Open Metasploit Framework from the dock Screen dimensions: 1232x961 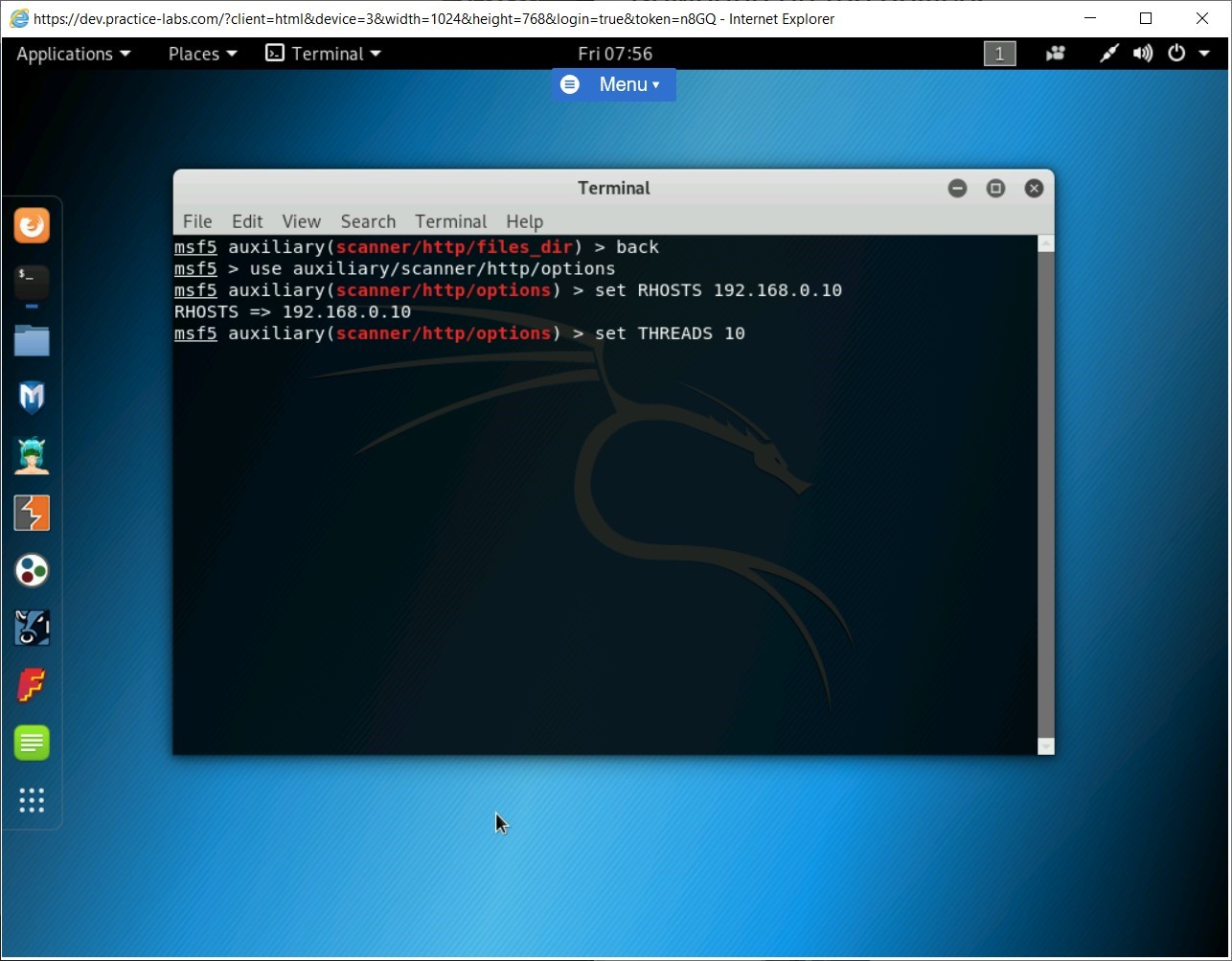pyautogui.click(x=32, y=398)
